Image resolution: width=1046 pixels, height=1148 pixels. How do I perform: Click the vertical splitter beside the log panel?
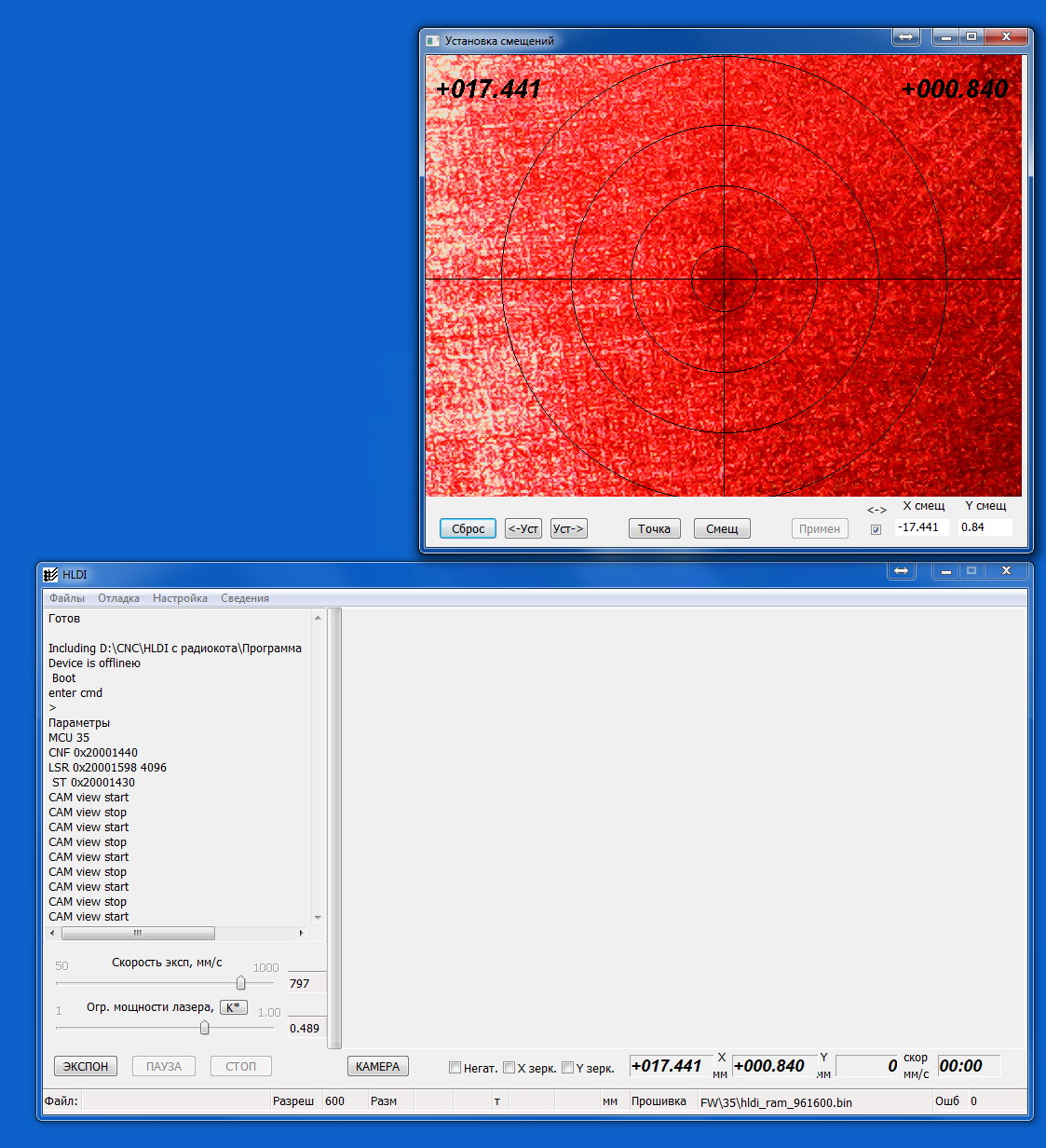(x=335, y=828)
